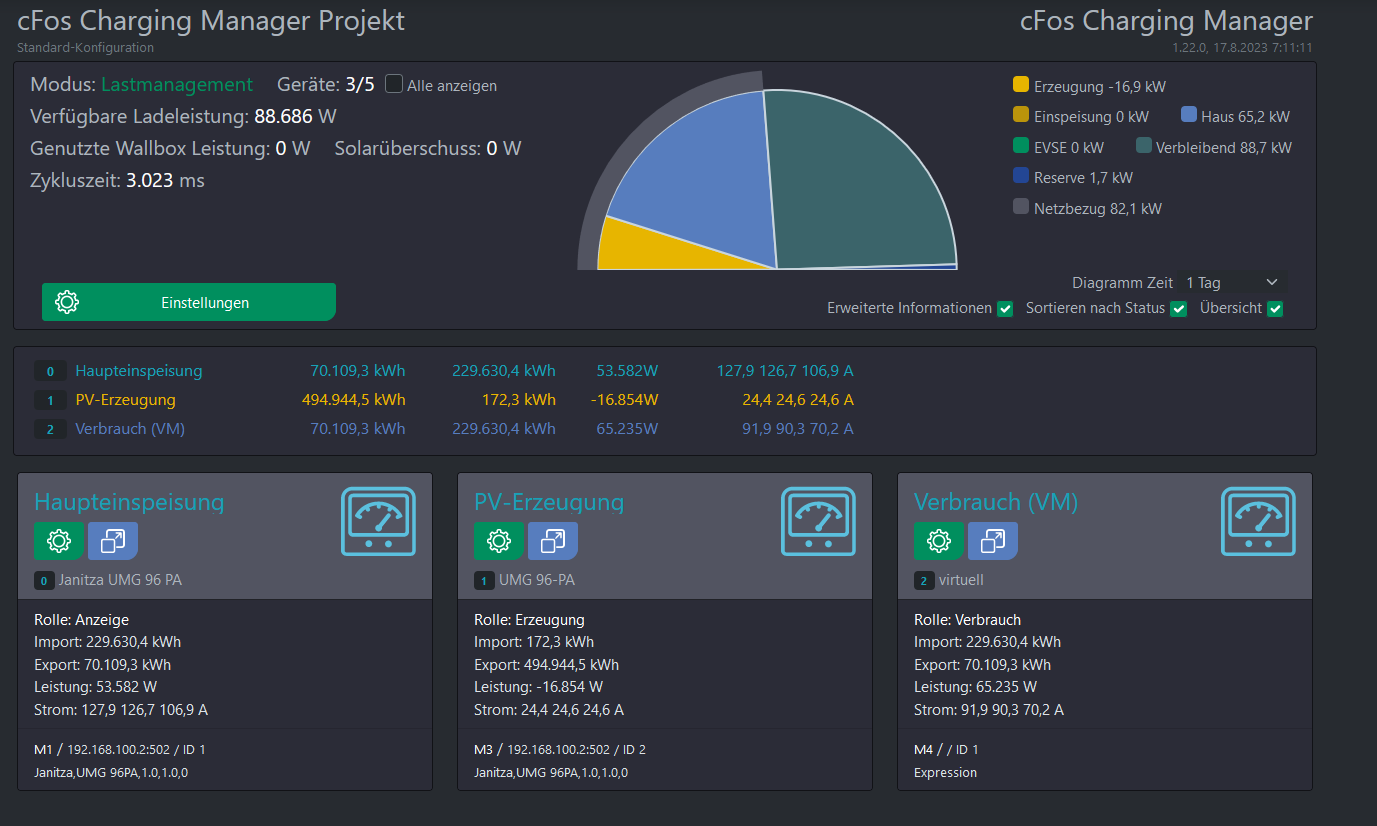Click the Haupteinspeisung card title
This screenshot has height=826, width=1377.
129,501
